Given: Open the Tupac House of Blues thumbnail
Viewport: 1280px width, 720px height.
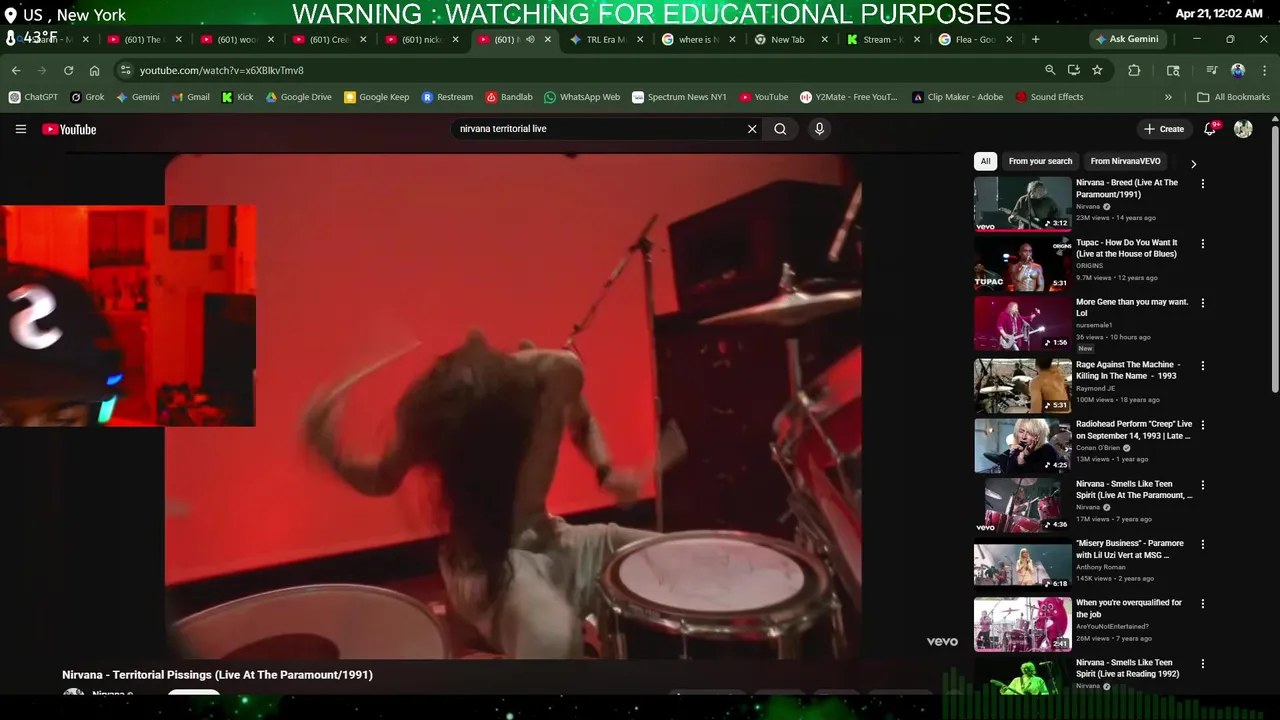Looking at the screenshot, I should tap(1022, 263).
